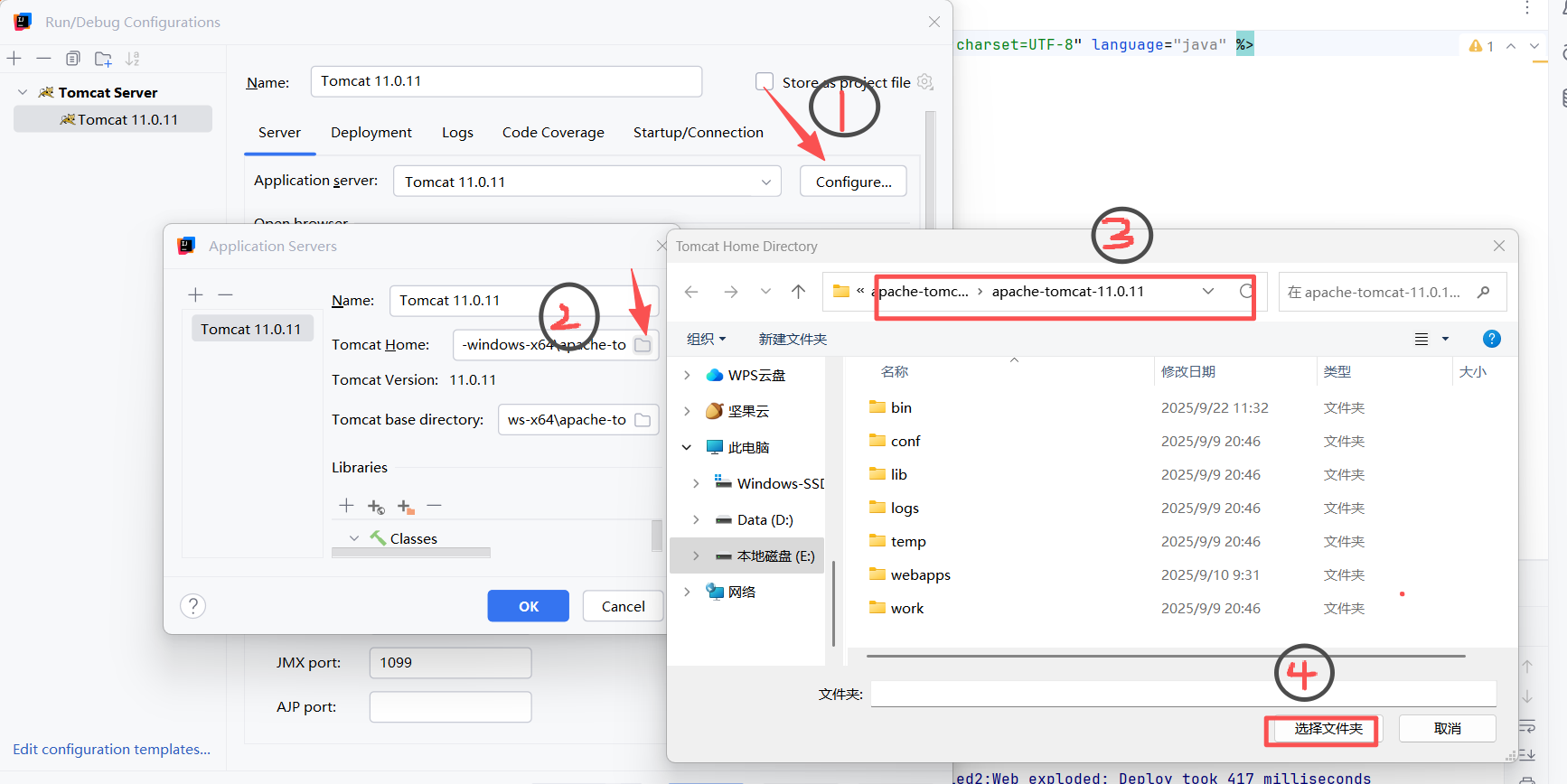Select the bin folder

[x=901, y=407]
